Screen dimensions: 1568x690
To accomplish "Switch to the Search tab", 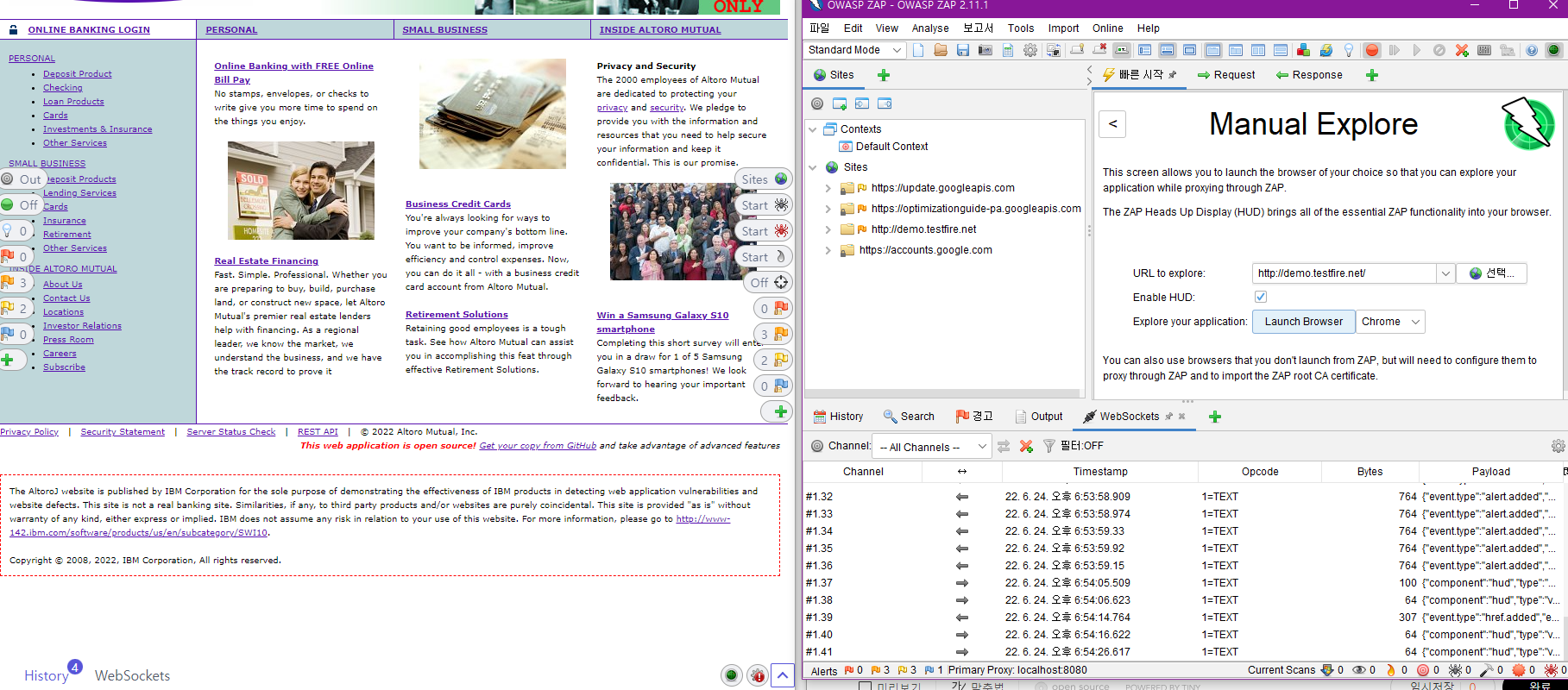I will [909, 417].
